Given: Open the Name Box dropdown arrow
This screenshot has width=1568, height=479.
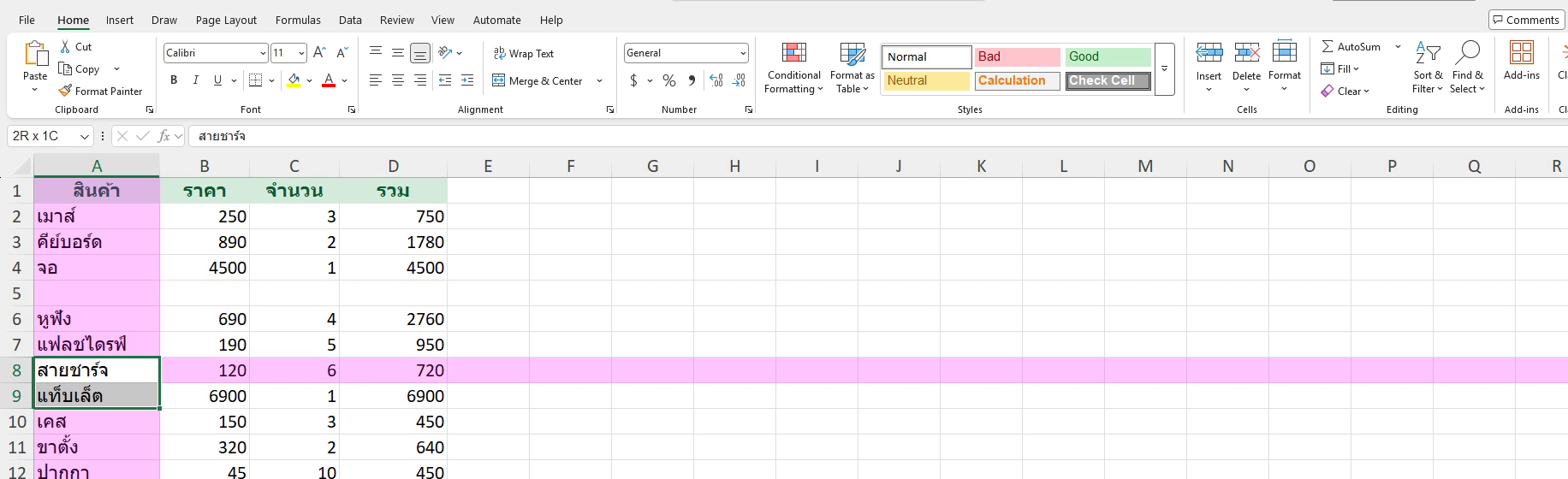Looking at the screenshot, I should (85, 136).
